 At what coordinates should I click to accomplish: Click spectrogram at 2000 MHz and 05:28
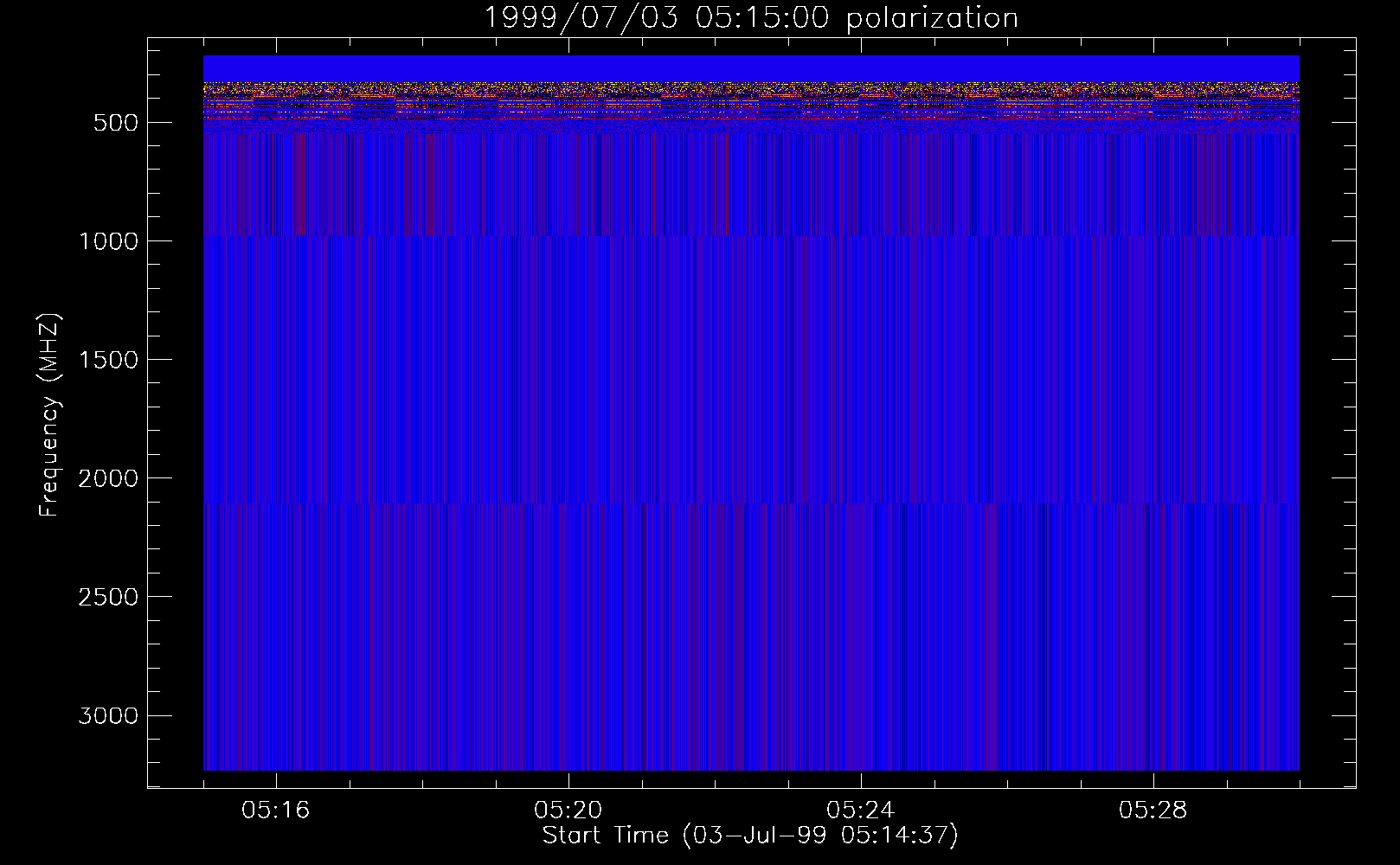coord(1153,477)
